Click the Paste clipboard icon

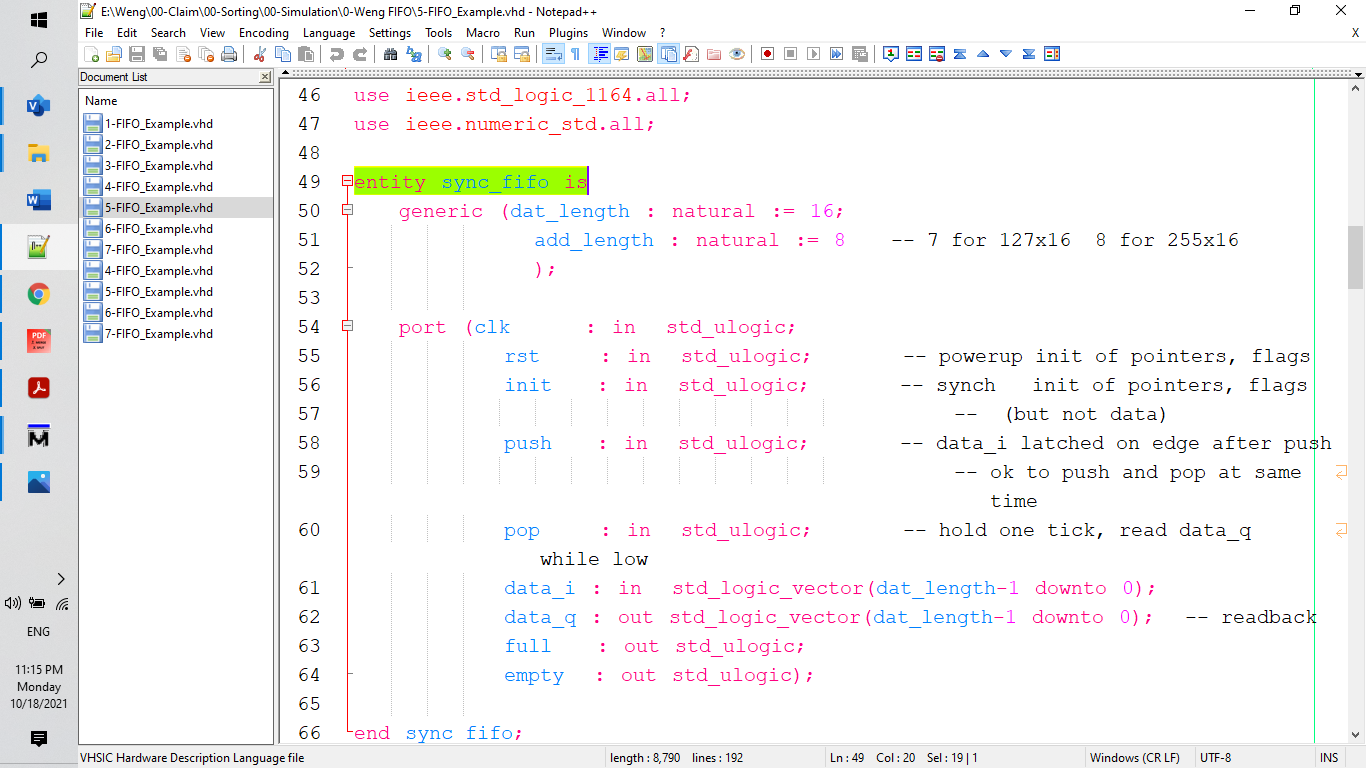pos(306,54)
